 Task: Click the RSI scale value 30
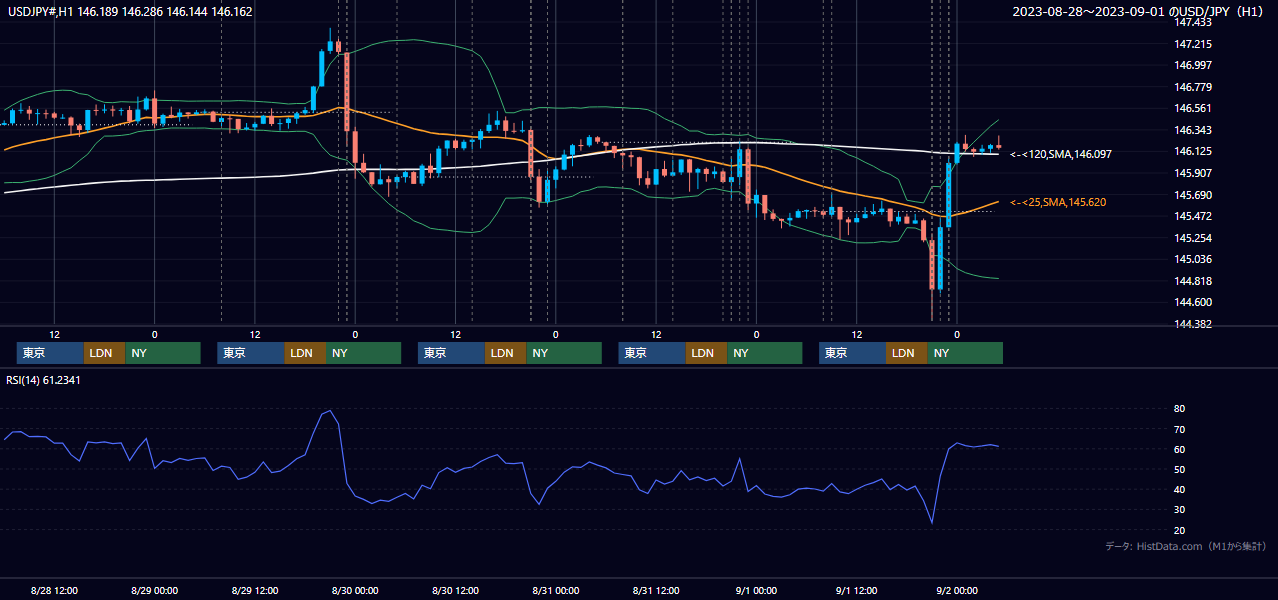[x=1180, y=510]
